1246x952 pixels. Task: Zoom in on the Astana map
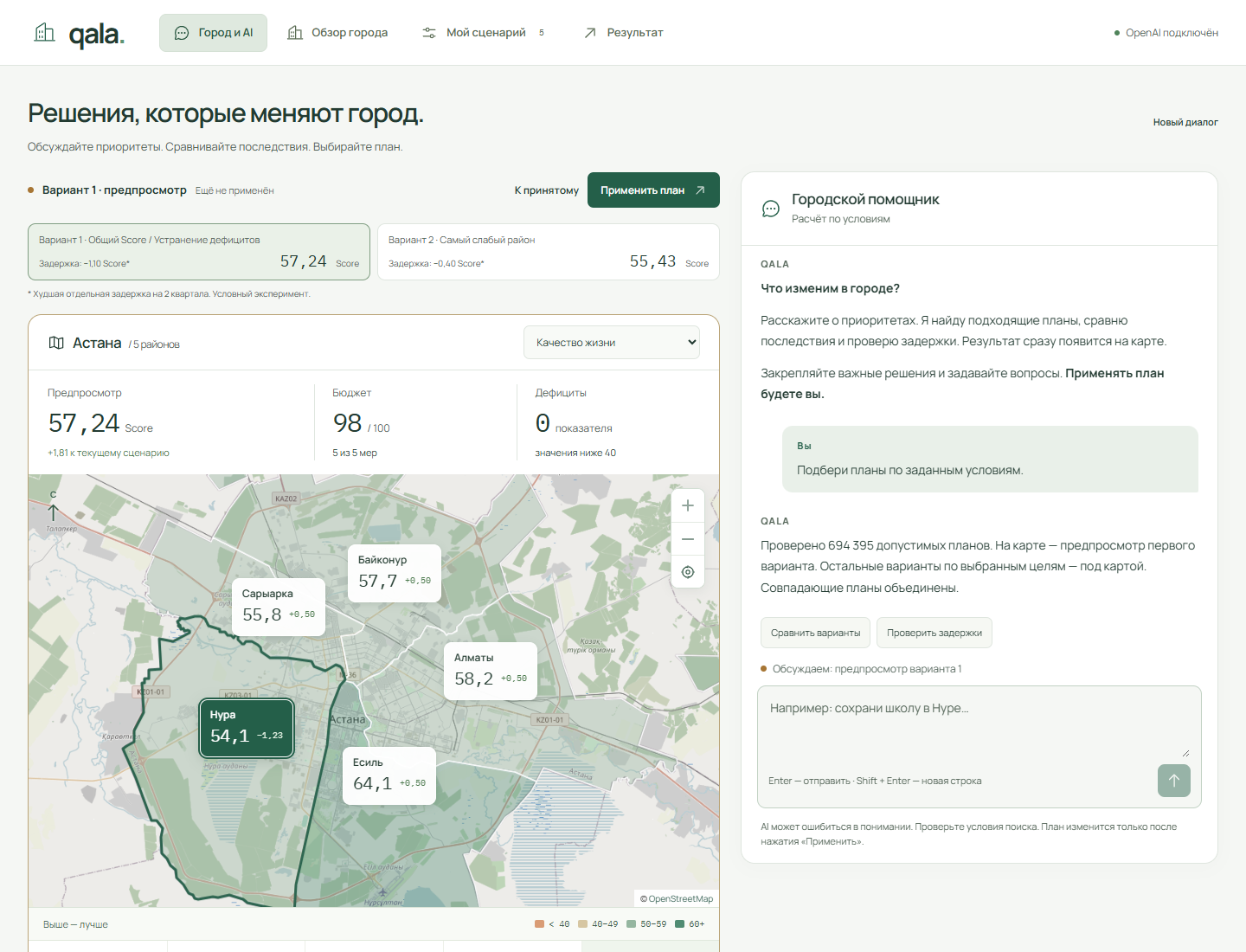(x=688, y=505)
